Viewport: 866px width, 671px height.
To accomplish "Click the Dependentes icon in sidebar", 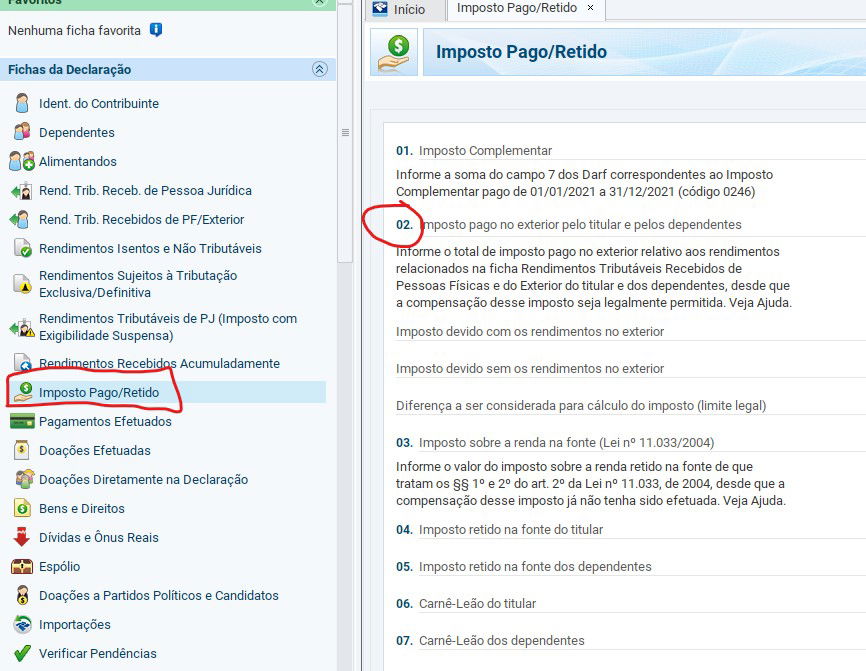I will click(x=22, y=132).
